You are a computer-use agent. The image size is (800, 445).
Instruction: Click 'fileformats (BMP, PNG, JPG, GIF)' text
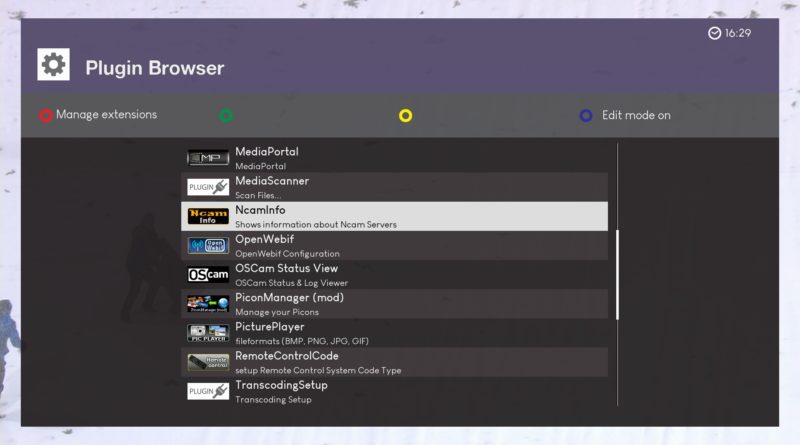pyautogui.click(x=302, y=341)
